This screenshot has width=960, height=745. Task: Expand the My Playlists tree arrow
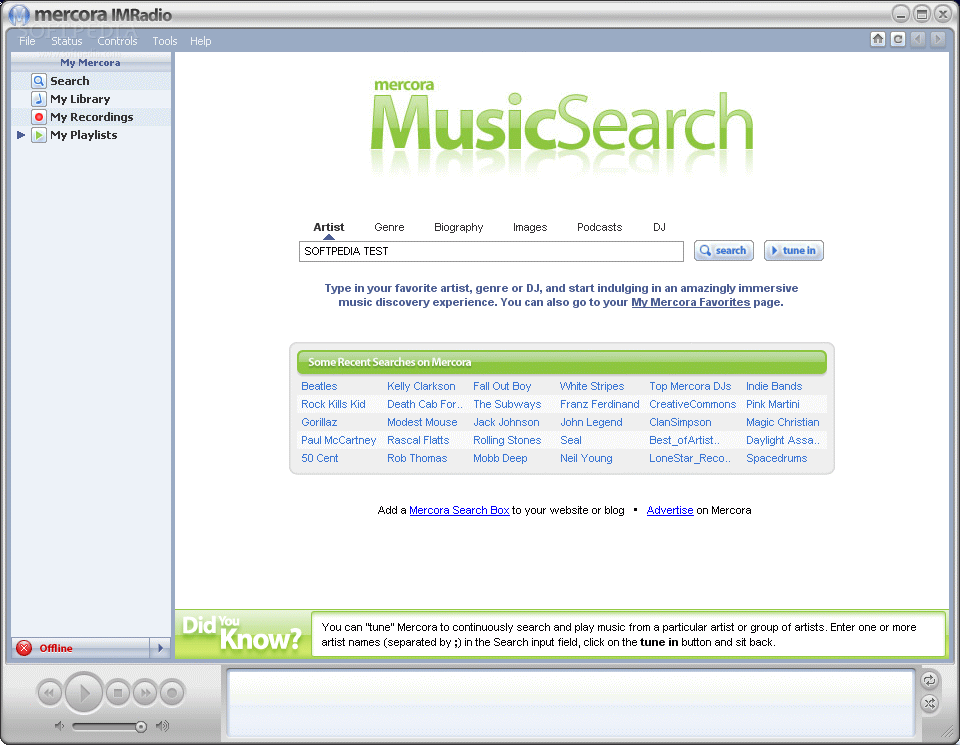coord(21,135)
